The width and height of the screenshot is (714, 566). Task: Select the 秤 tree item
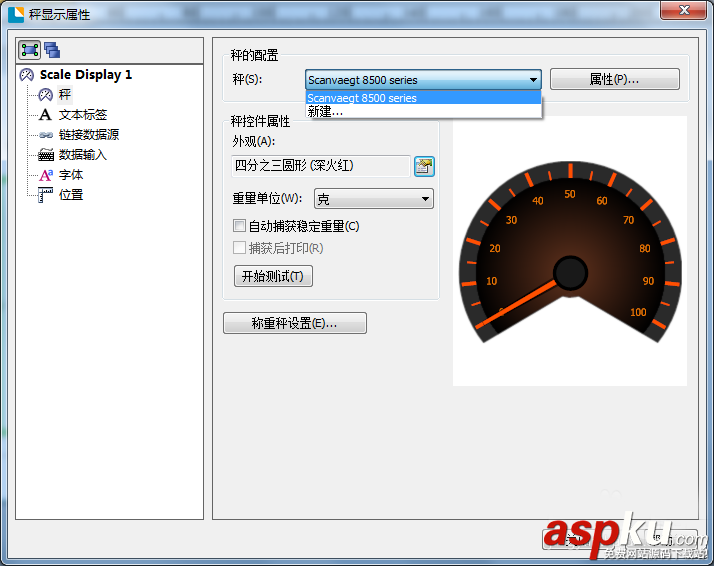pyautogui.click(x=65, y=94)
